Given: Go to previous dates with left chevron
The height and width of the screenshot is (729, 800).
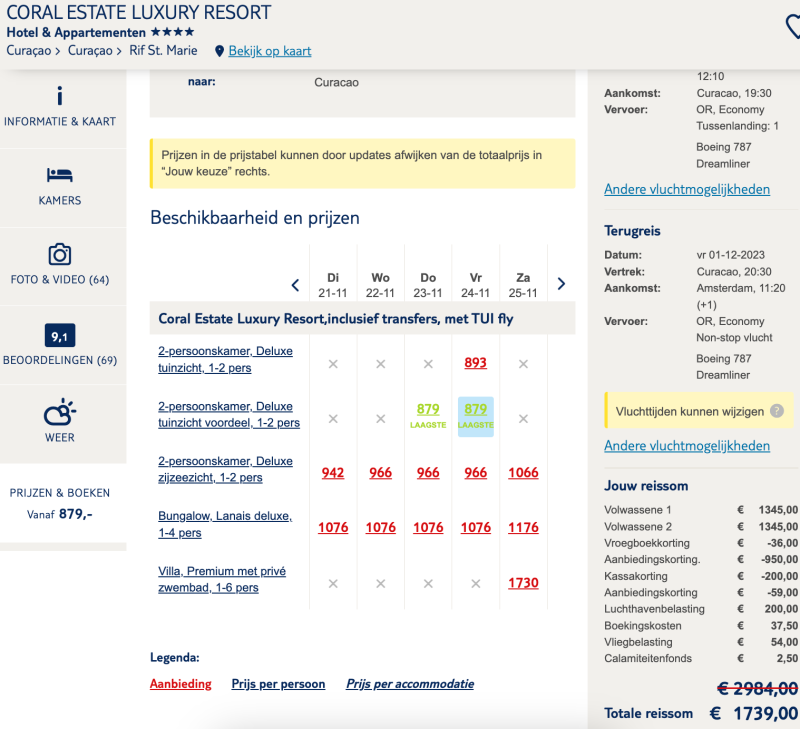Looking at the screenshot, I should 295,285.
